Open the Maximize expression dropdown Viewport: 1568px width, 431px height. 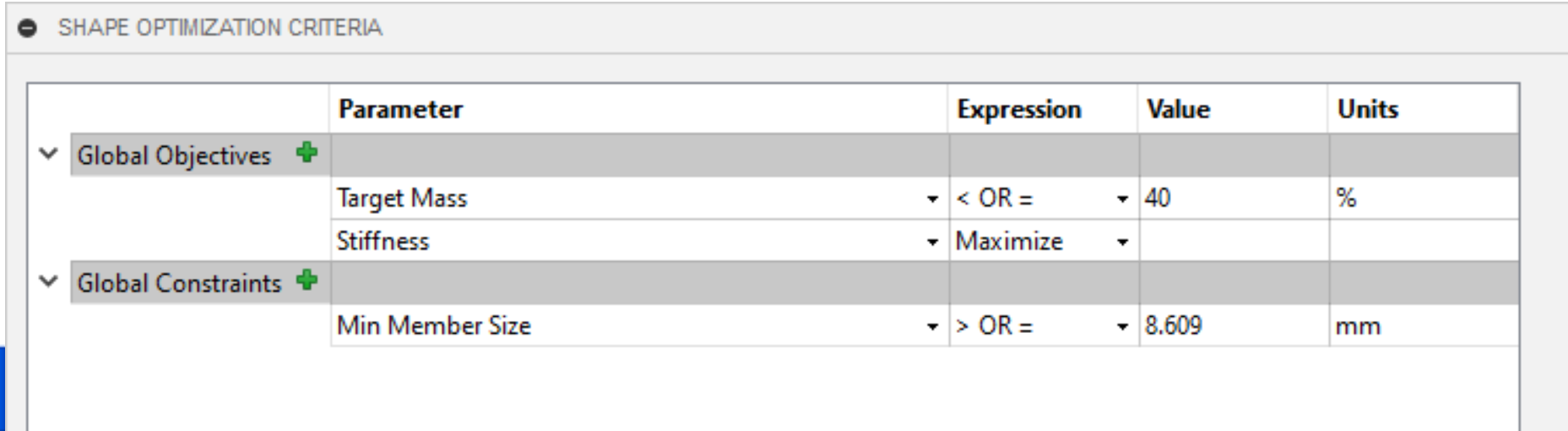[x=1122, y=242]
